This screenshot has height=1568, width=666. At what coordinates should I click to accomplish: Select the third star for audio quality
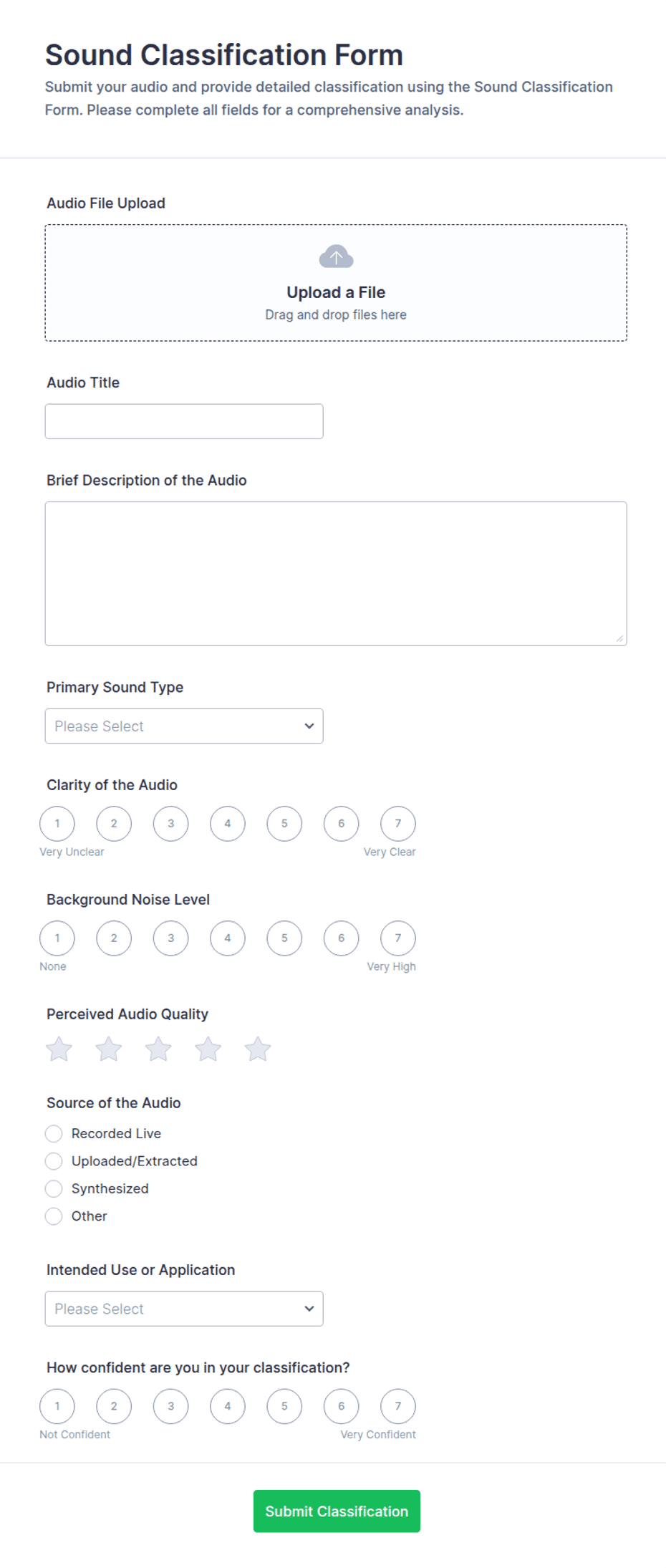pos(158,1049)
